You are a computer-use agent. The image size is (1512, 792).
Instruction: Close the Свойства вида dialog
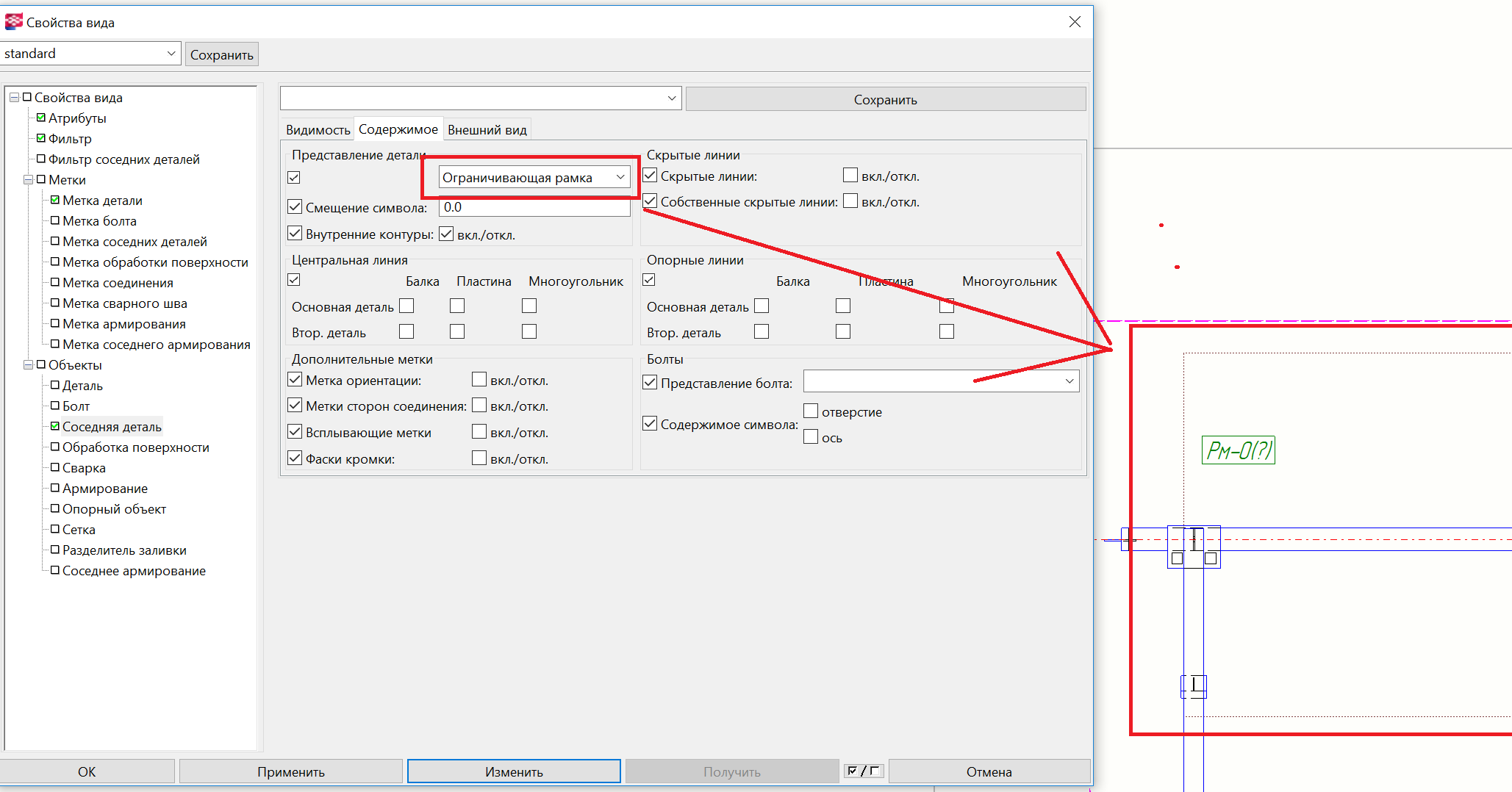pyautogui.click(x=1074, y=22)
